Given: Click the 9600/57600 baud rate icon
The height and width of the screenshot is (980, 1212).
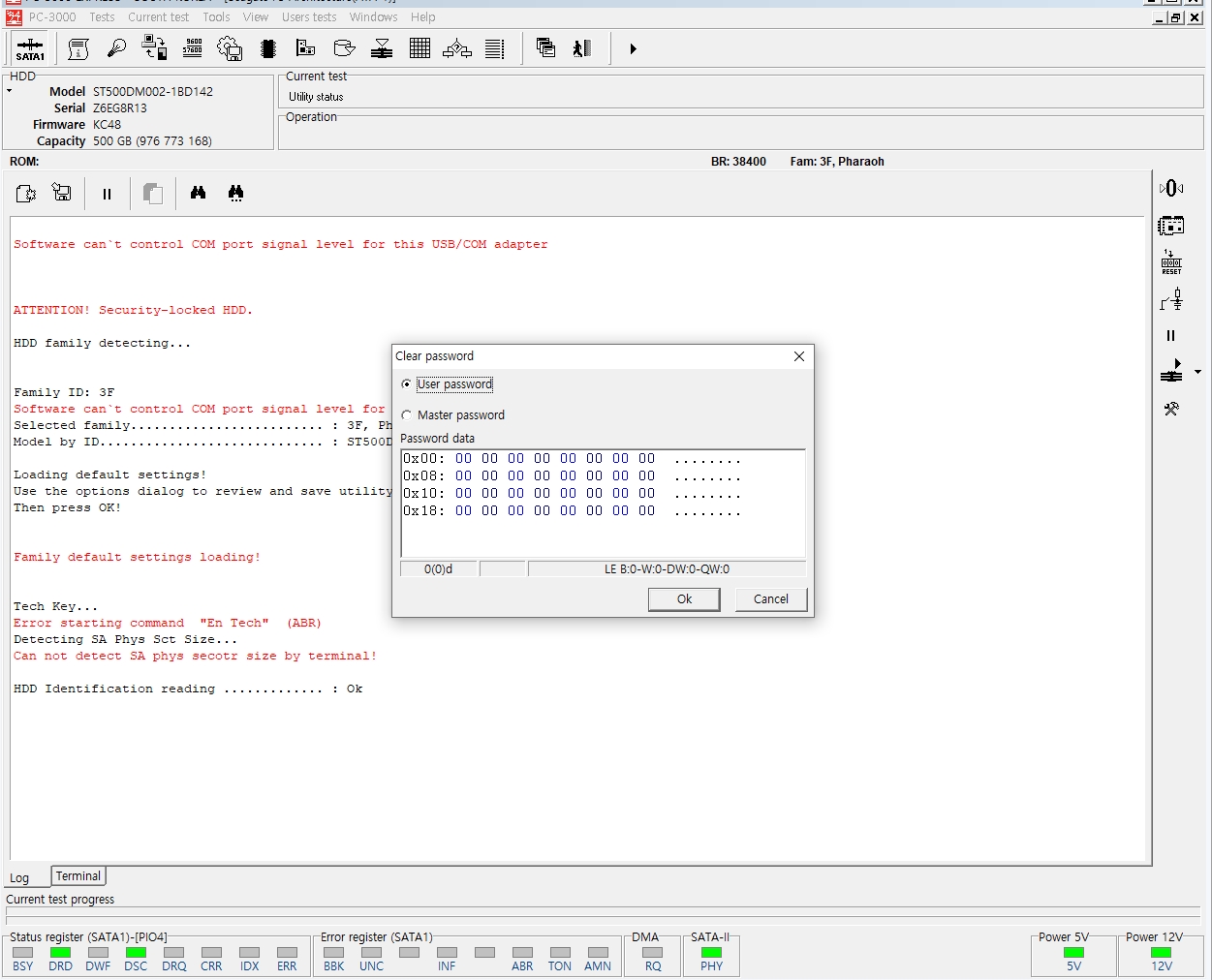Looking at the screenshot, I should click(193, 48).
